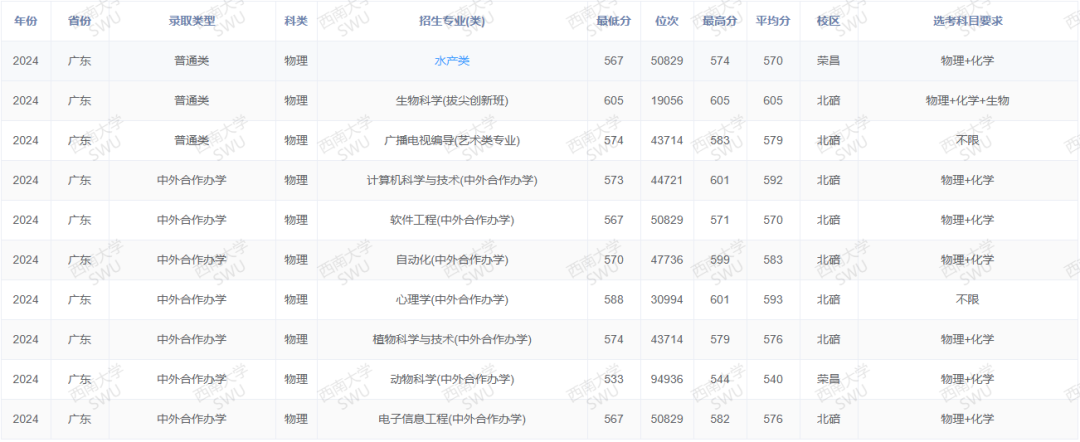The image size is (1080, 442).
Task: Select lowest score 573 in 计算机科学与技术 row
Action: click(x=614, y=180)
